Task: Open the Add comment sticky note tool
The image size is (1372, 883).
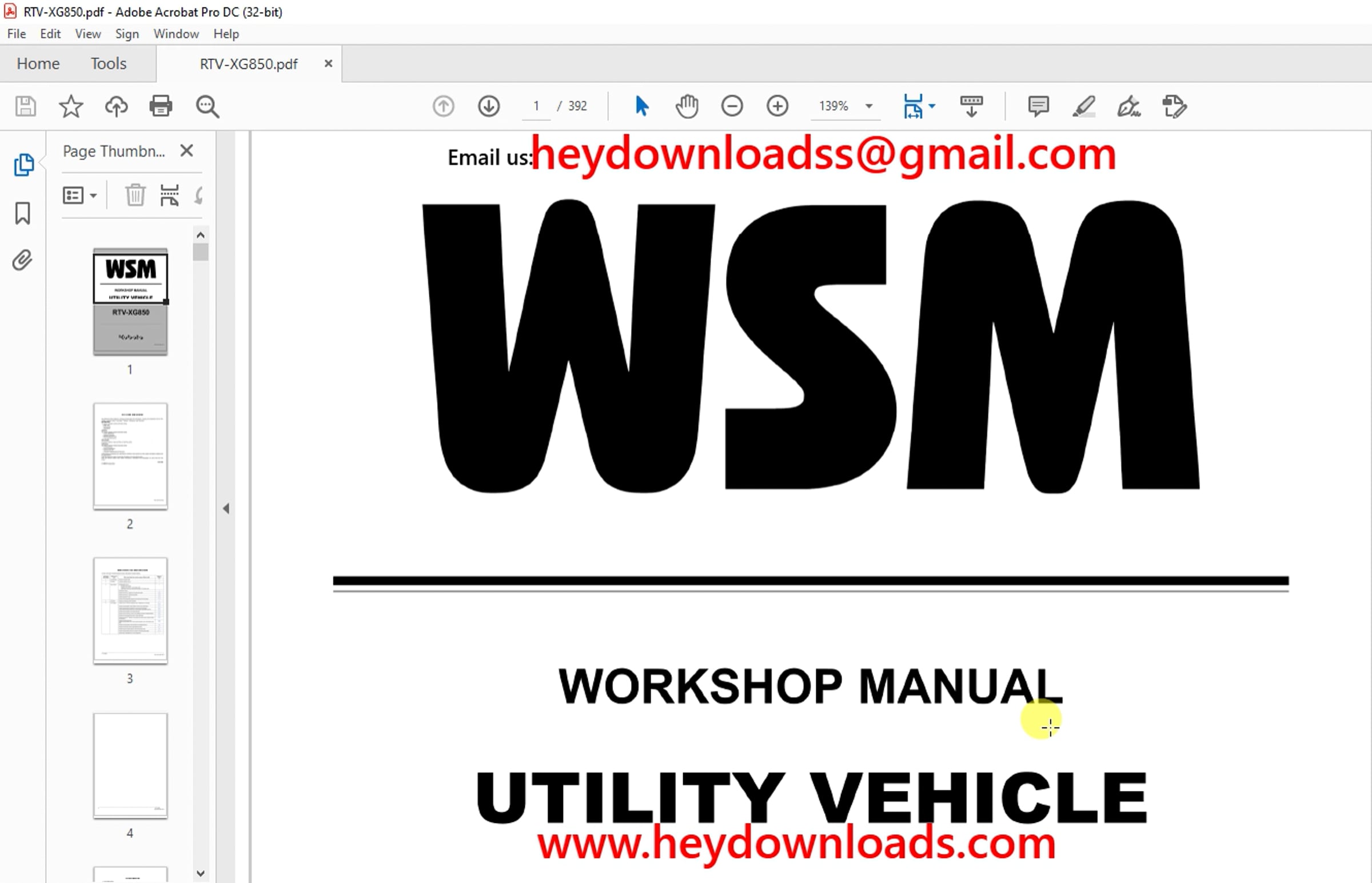Action: tap(1038, 106)
